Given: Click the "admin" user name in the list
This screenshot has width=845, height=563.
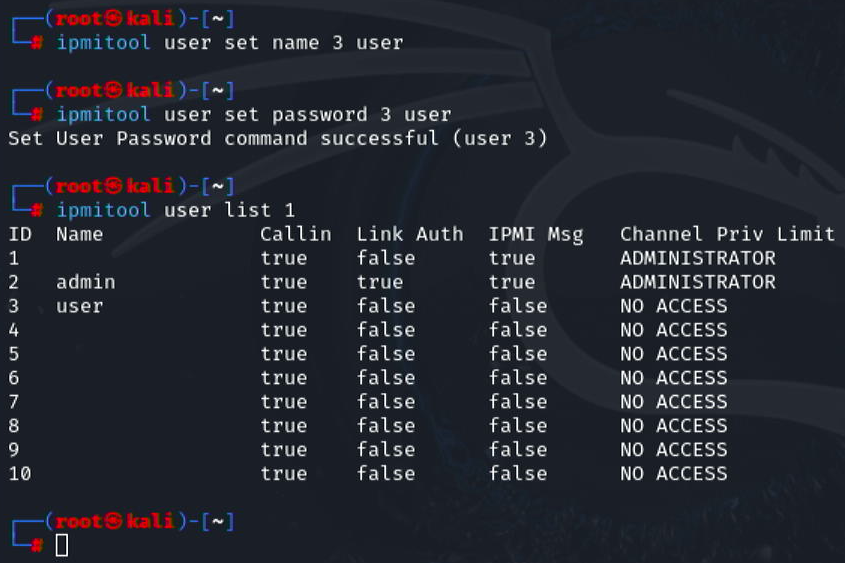Looking at the screenshot, I should [x=86, y=282].
